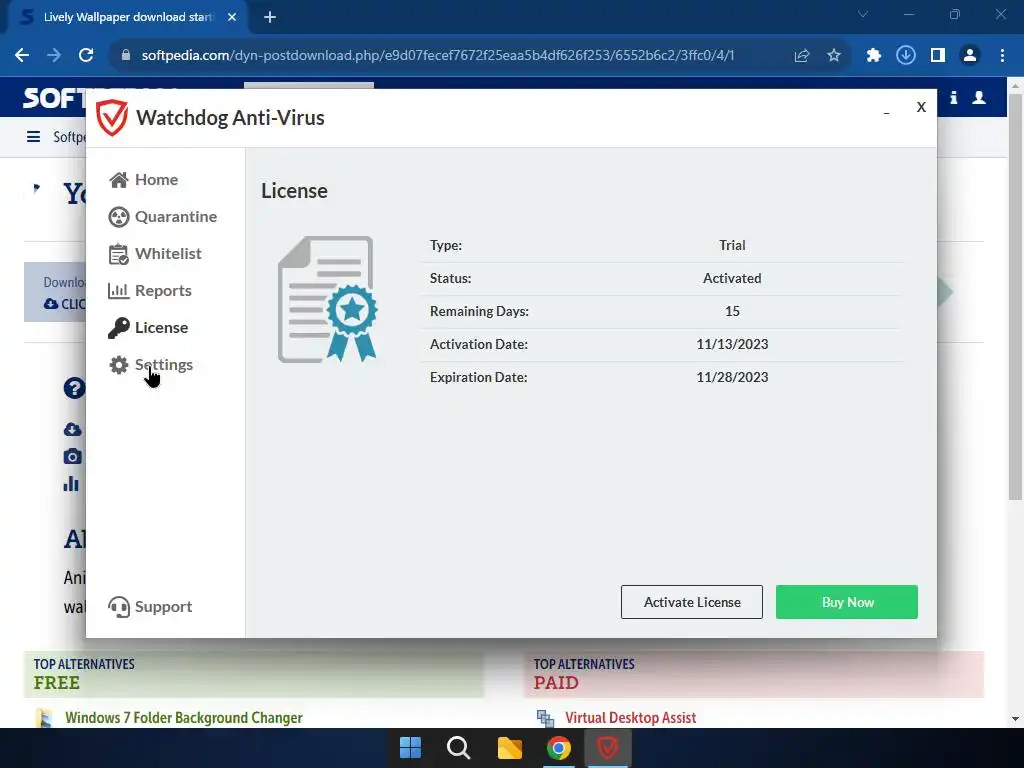Open a new Chrome tab
This screenshot has height=768, width=1024.
[x=270, y=17]
